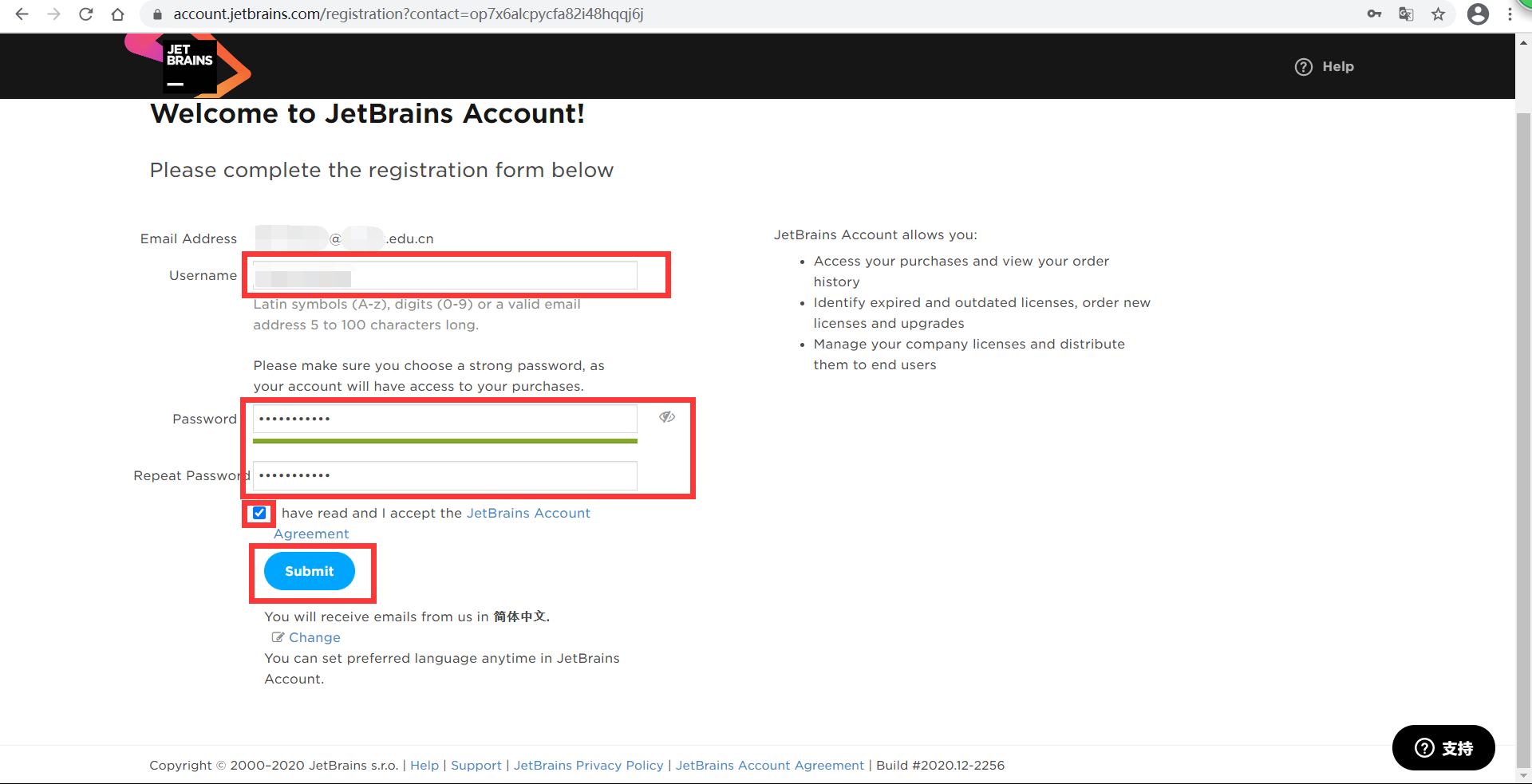The image size is (1532, 784).
Task: Submit the registration form
Action: 310,571
